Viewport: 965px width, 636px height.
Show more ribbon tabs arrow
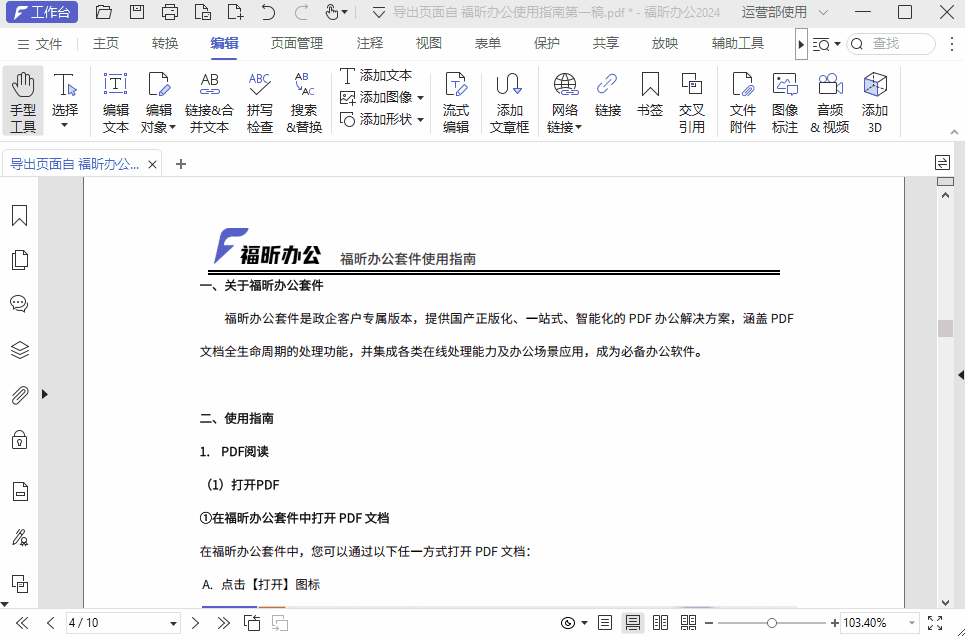click(801, 44)
